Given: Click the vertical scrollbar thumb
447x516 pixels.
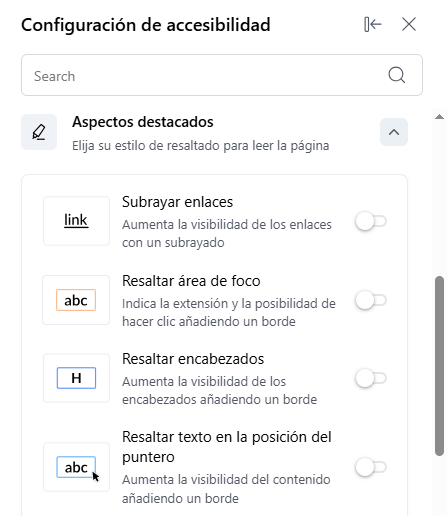Looking at the screenshot, I should (439, 366).
